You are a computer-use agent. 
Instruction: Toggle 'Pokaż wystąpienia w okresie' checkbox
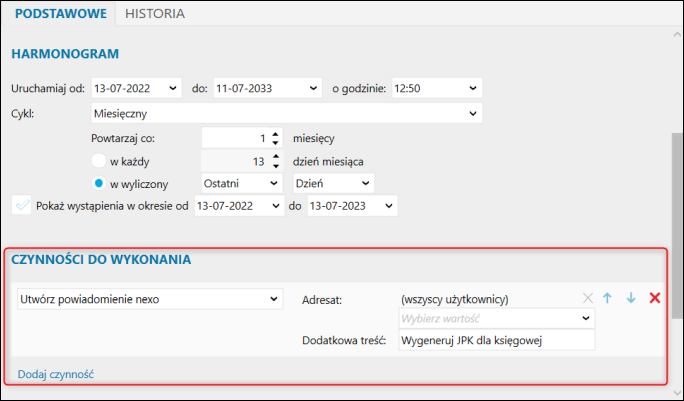(x=21, y=206)
